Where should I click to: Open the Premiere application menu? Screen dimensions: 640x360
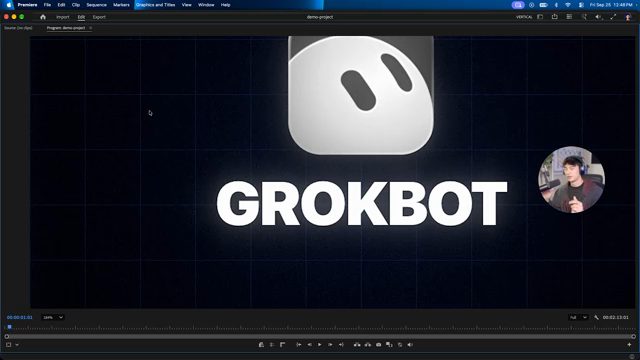pos(27,5)
